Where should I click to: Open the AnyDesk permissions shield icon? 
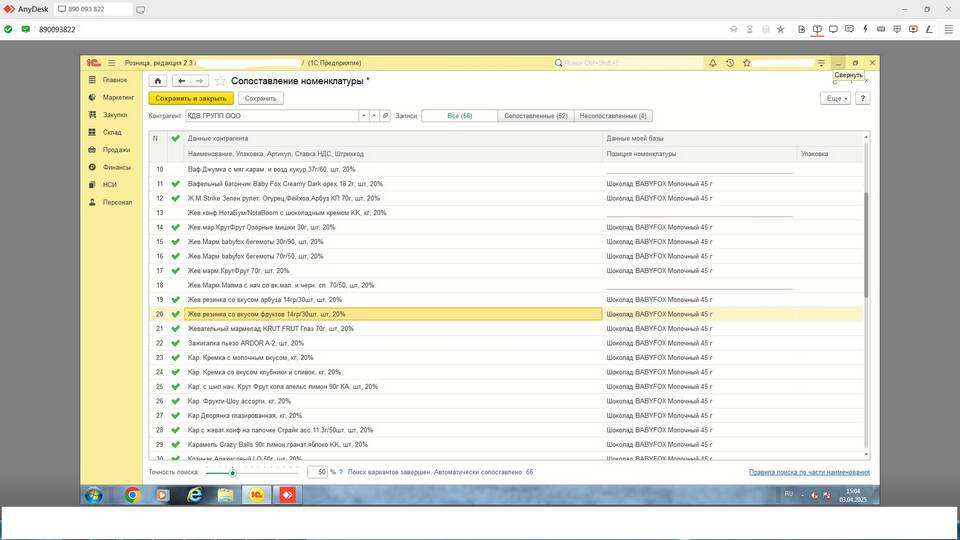(897, 29)
